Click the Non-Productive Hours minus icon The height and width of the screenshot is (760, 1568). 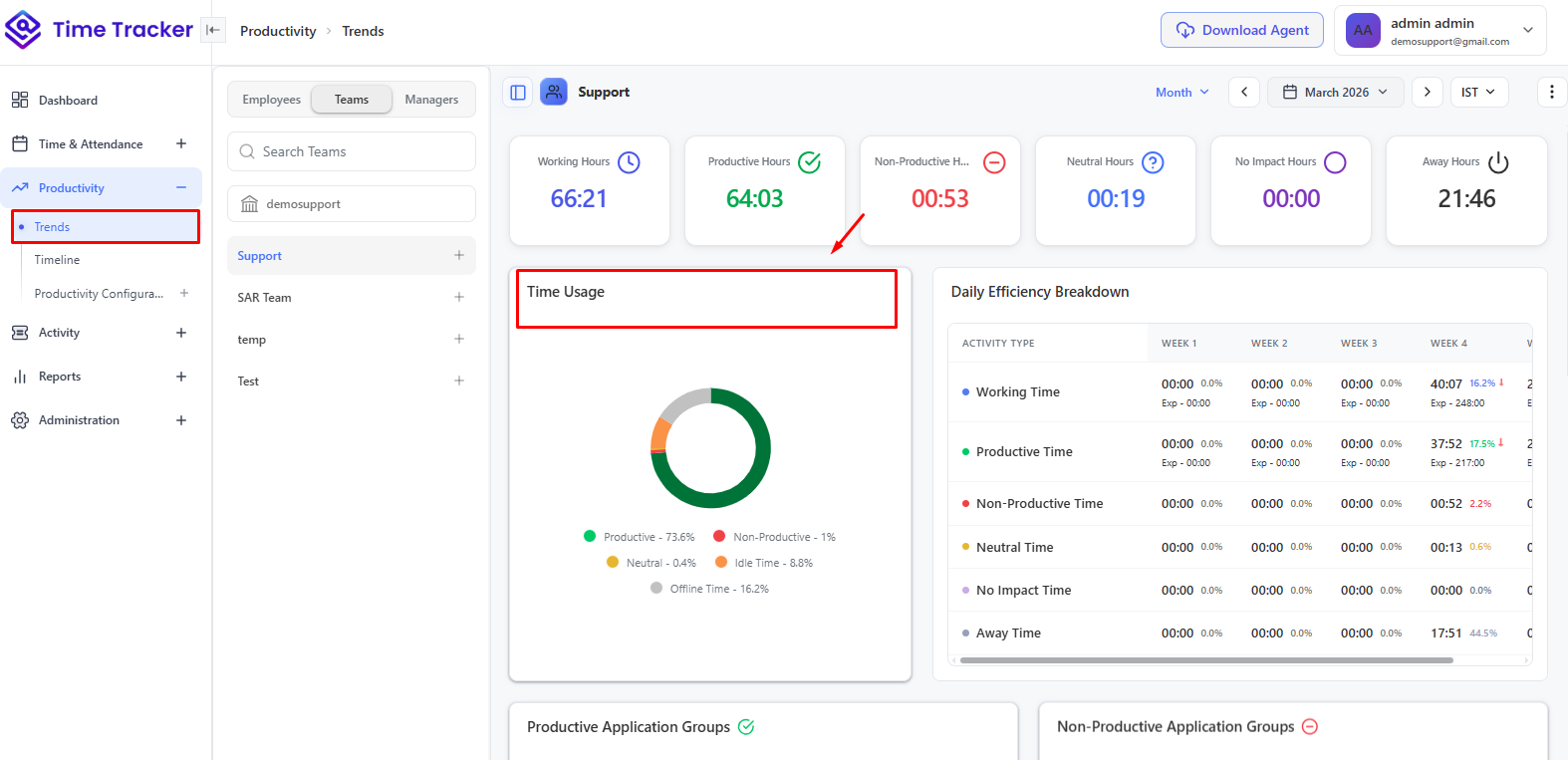point(994,162)
